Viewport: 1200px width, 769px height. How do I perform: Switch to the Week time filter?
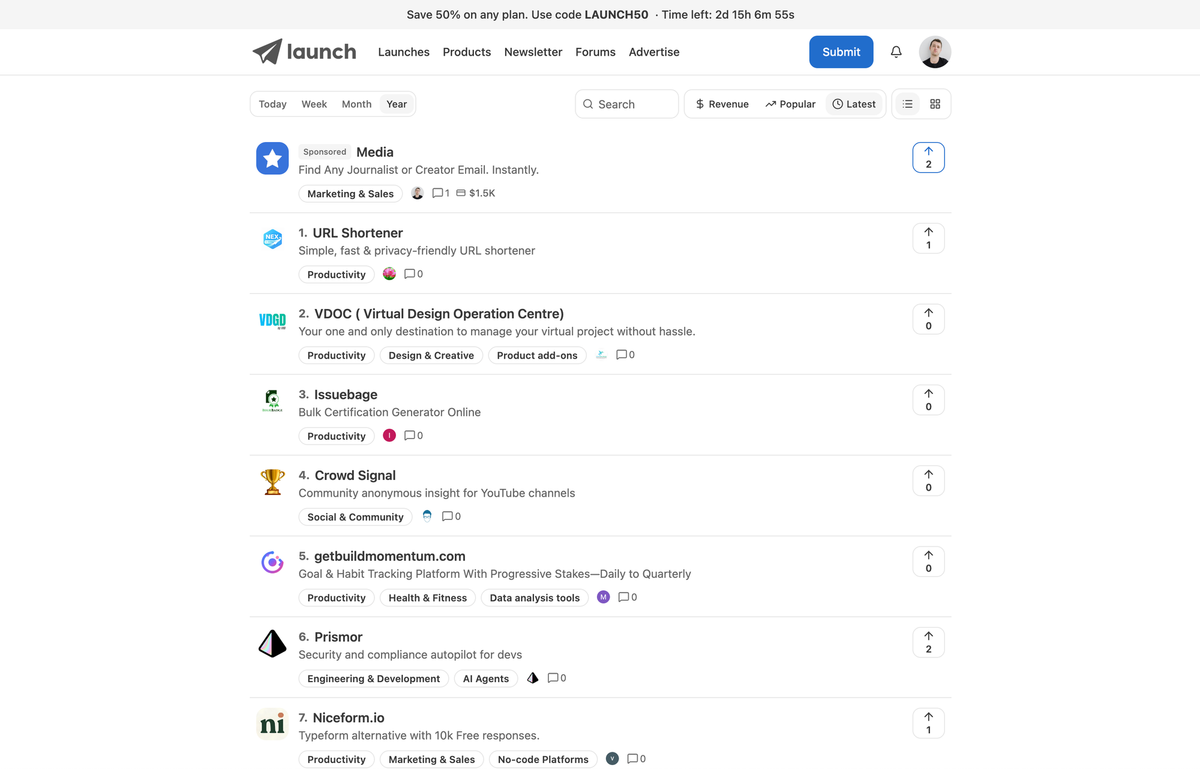[x=314, y=103]
